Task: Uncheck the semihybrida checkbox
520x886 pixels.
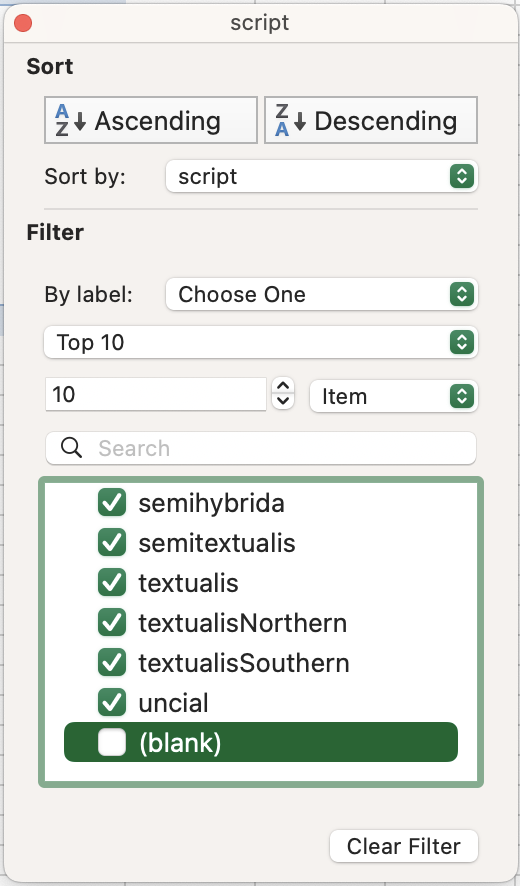Action: coord(112,503)
